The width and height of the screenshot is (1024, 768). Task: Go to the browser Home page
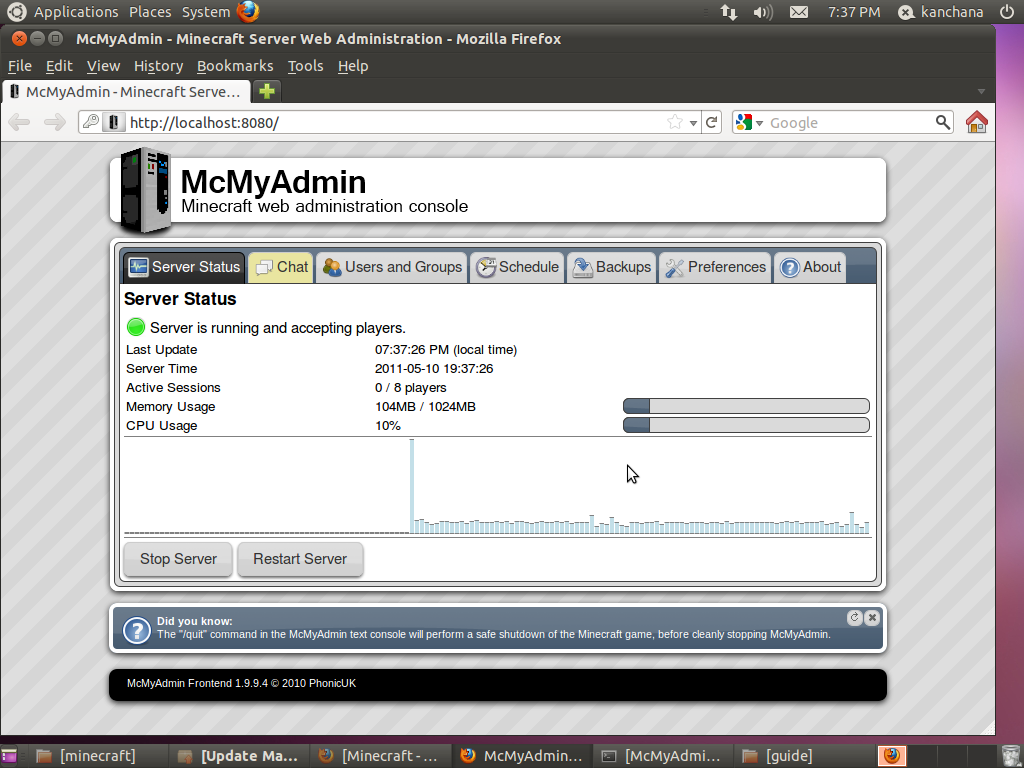tap(976, 122)
